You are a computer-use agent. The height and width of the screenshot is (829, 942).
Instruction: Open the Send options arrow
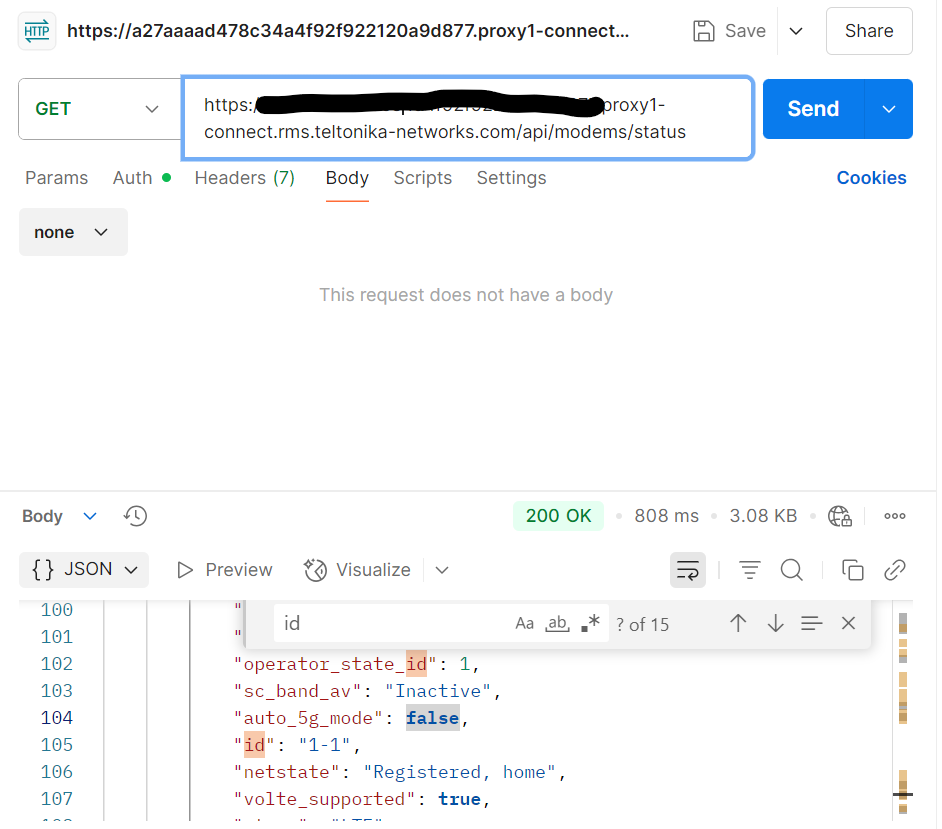889,109
